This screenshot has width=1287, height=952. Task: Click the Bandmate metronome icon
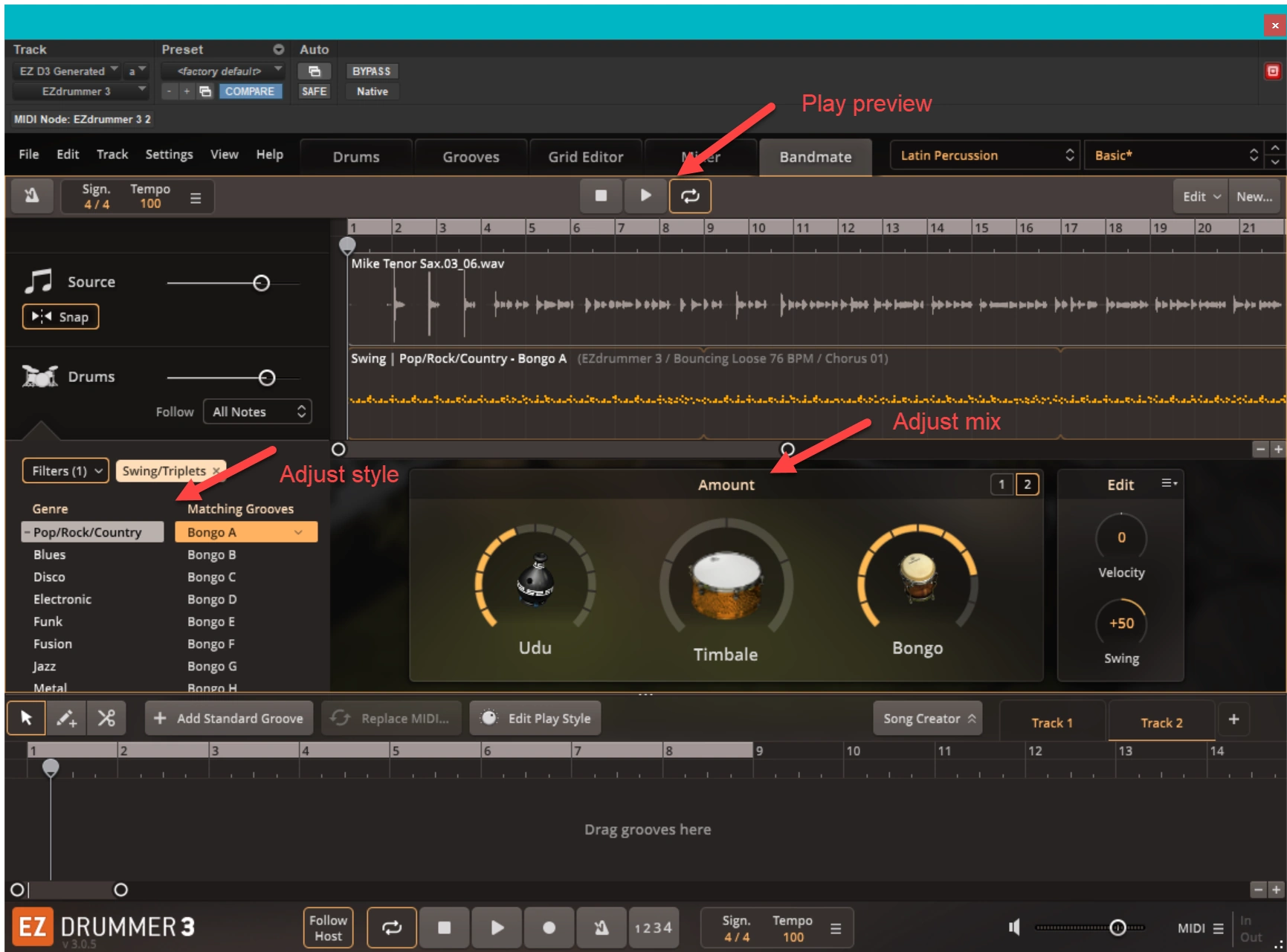(x=31, y=196)
